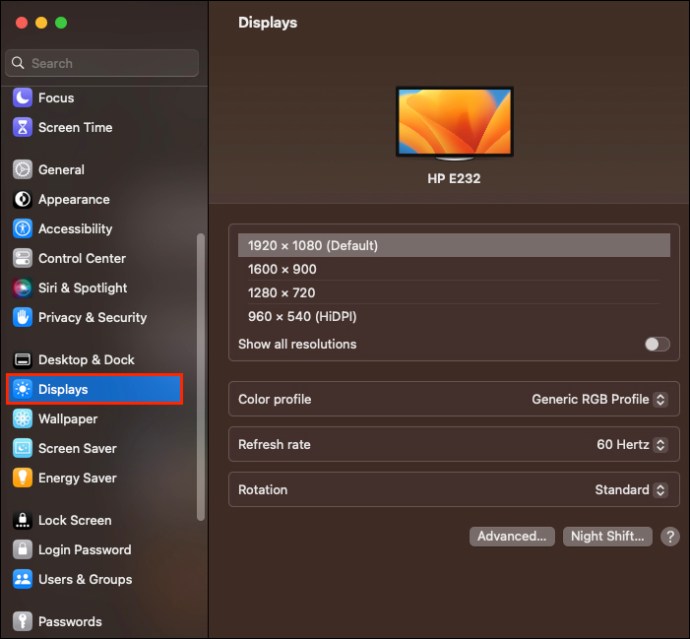This screenshot has height=639, width=690.
Task: Click the Advanced... button
Action: (512, 536)
